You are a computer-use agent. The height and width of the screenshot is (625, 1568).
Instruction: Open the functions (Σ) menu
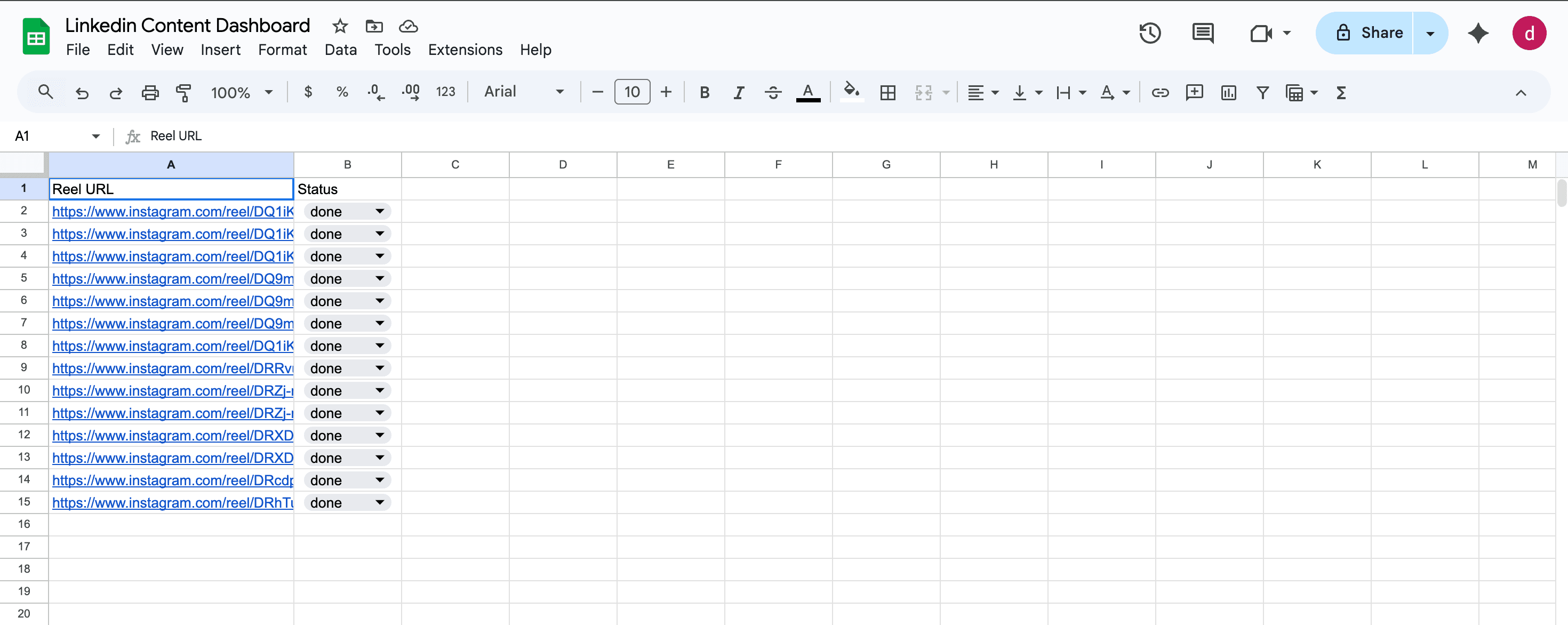click(x=1341, y=92)
